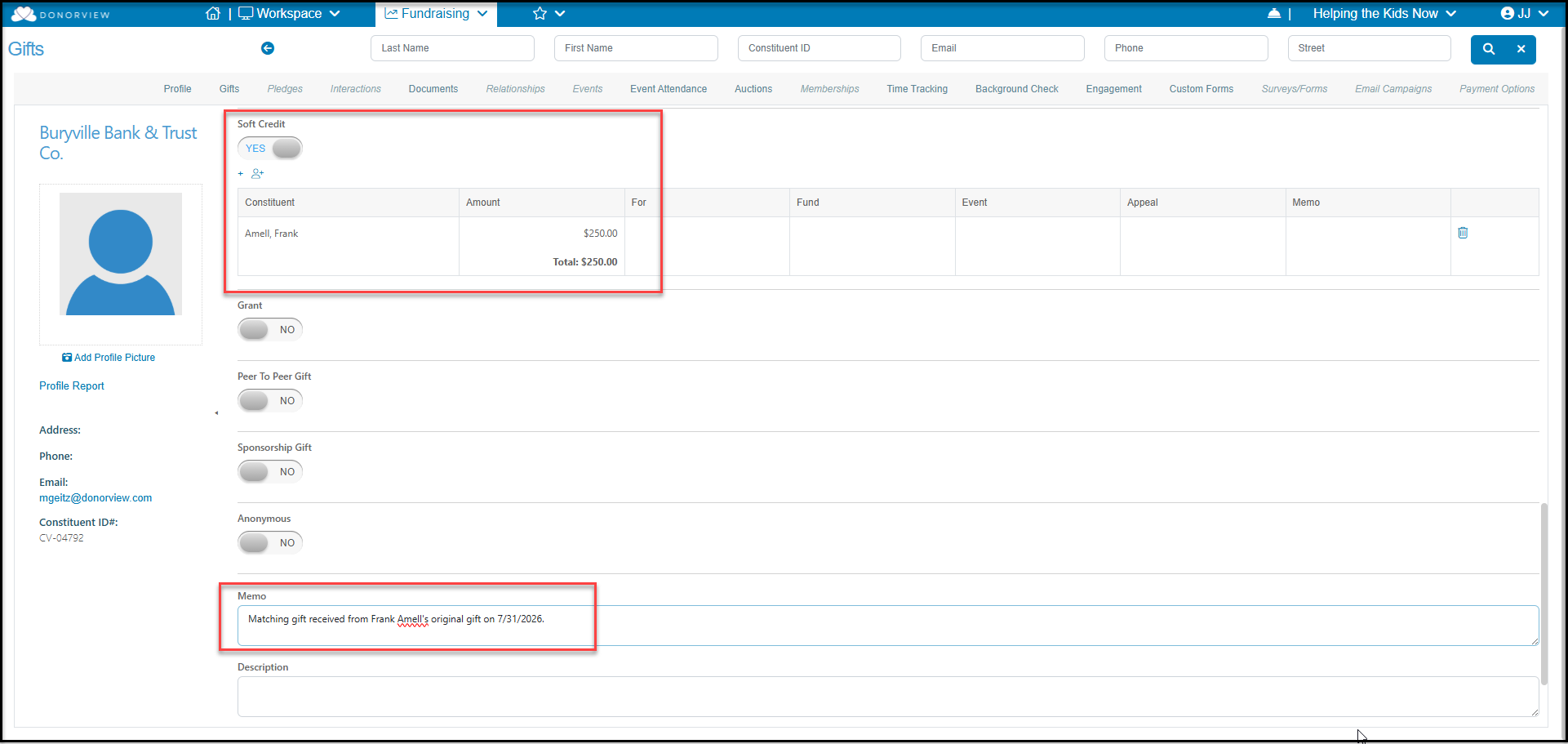Viewport: 1568px width, 744px height.
Task: Expand the JJ user menu chevron
Action: click(x=1544, y=14)
